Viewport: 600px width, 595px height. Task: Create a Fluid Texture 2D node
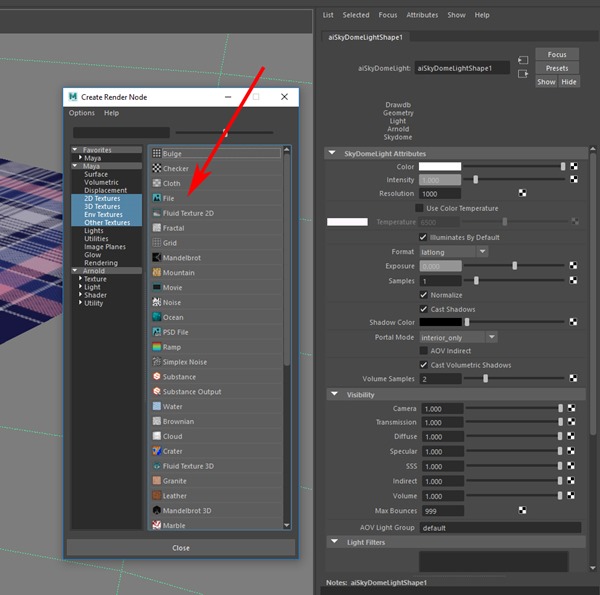tap(216, 213)
